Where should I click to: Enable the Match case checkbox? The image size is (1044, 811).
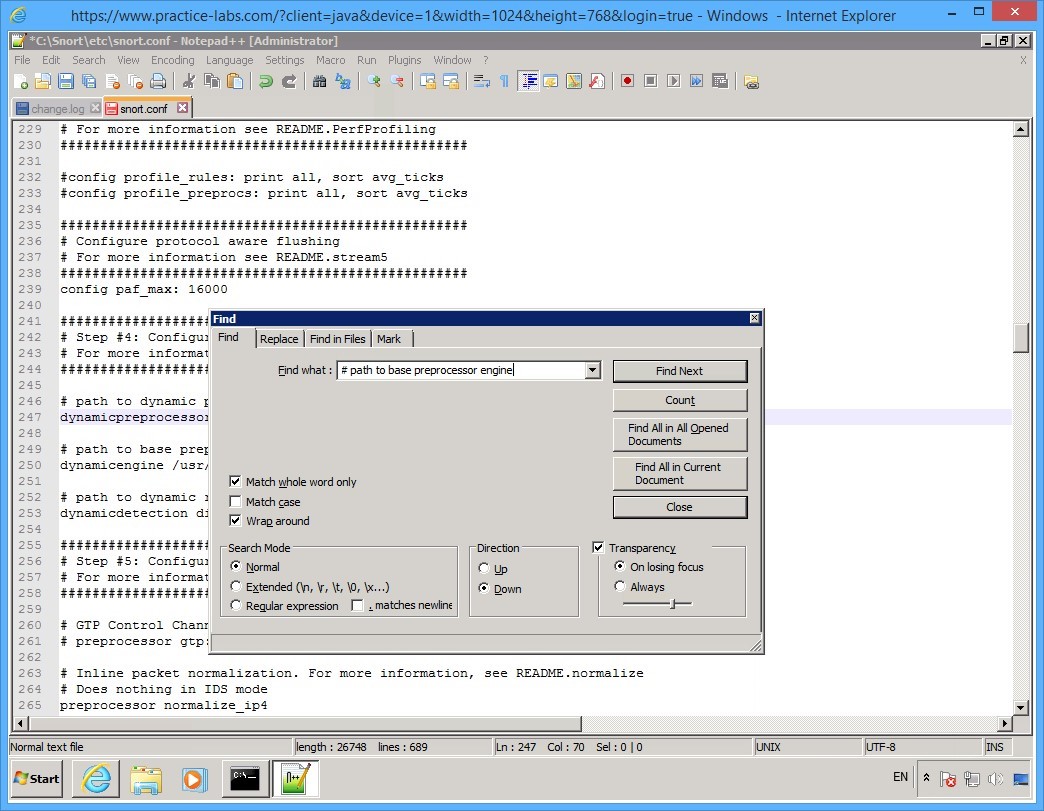point(236,502)
